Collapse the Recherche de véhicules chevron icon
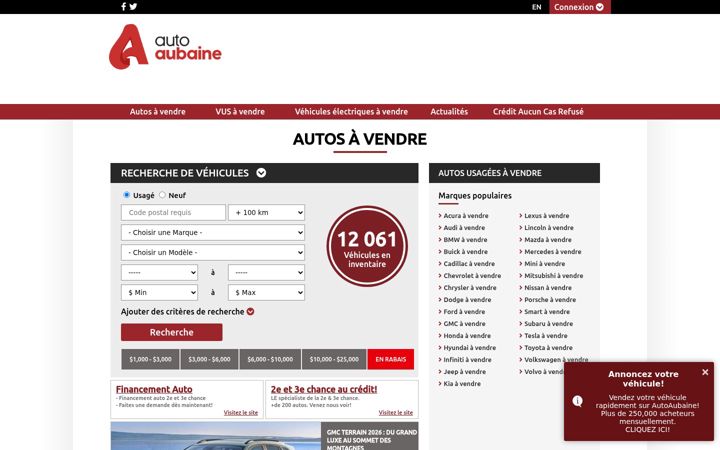Screen dimensions: 720x450 pyautogui.click(x=261, y=173)
